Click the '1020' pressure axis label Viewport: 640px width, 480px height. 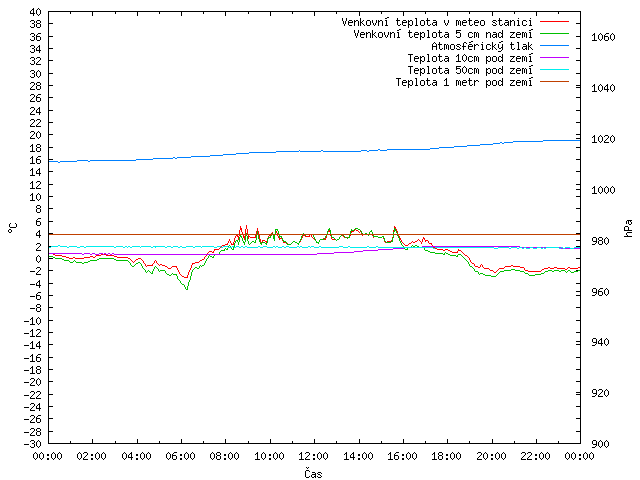603,139
